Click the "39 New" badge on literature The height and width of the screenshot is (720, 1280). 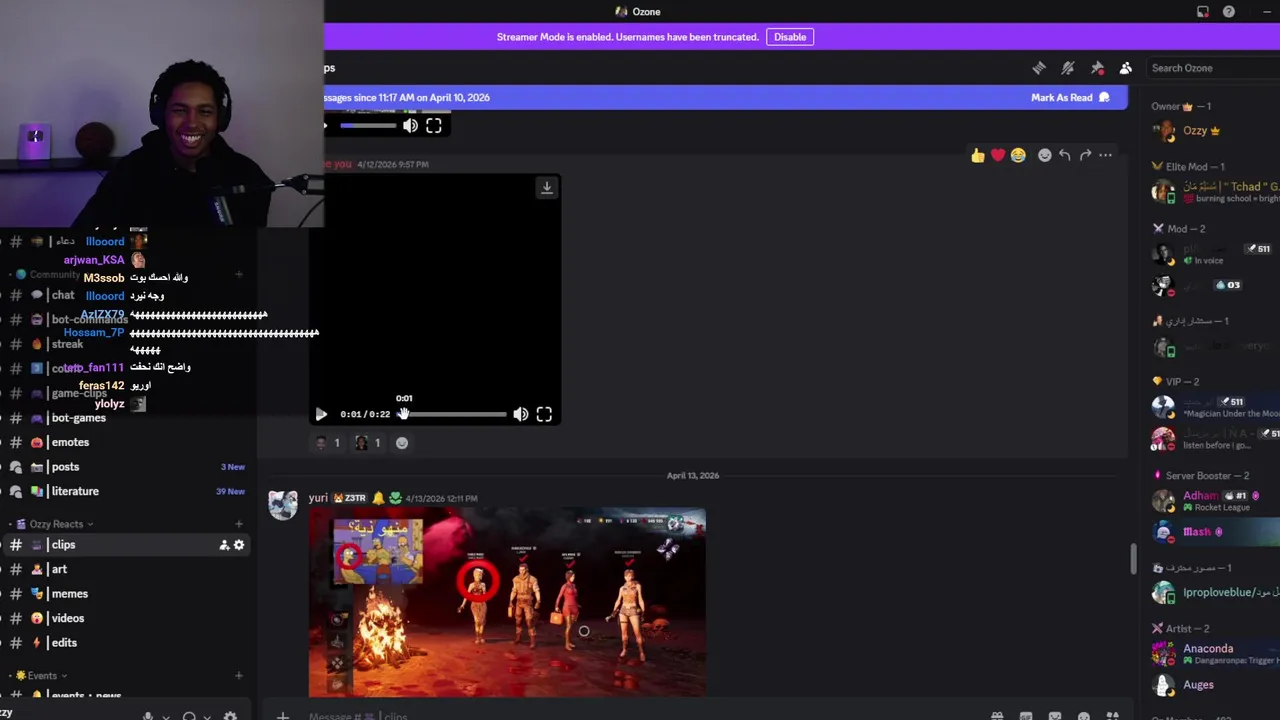point(230,491)
